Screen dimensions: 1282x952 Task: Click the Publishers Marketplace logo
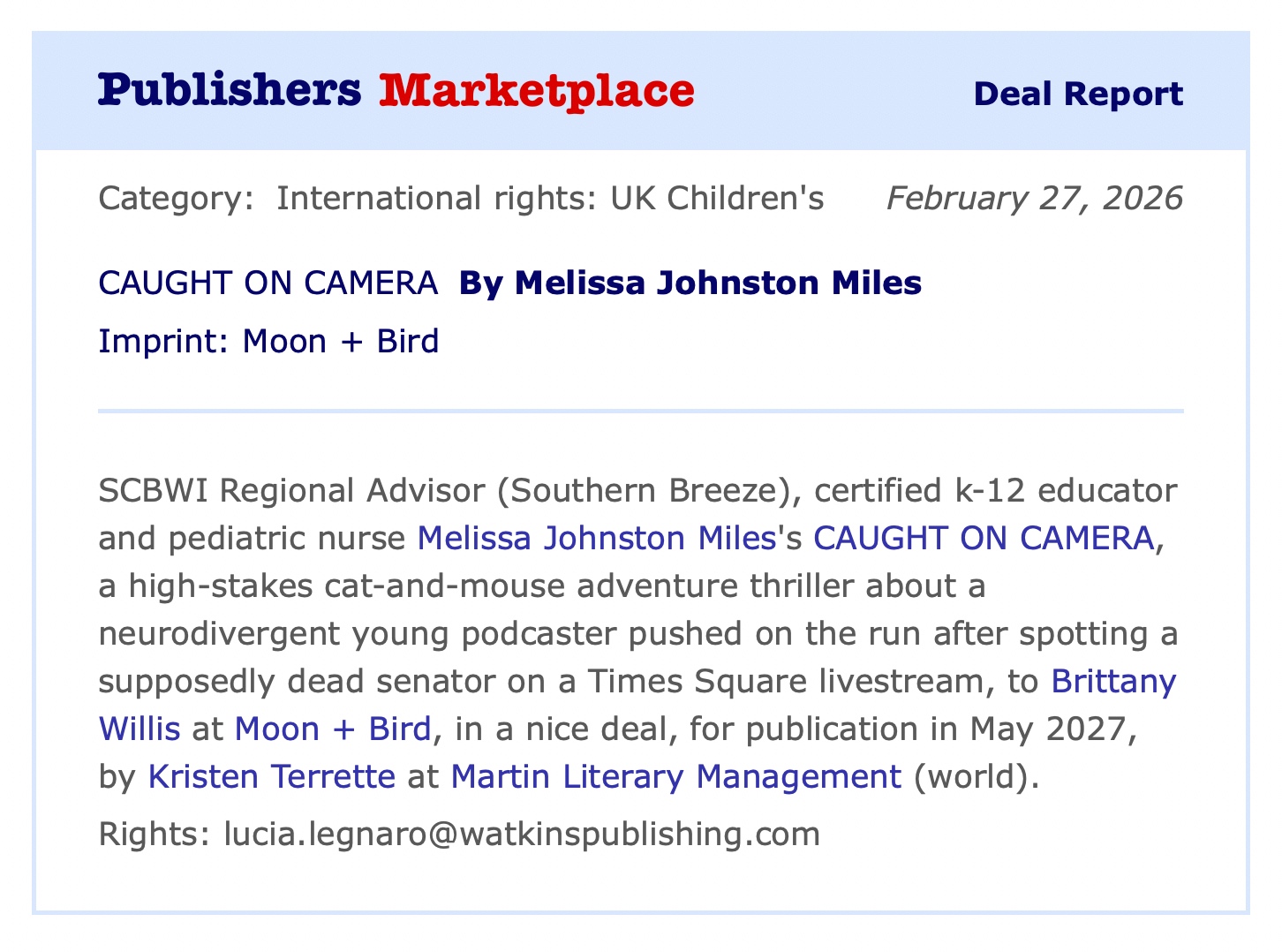[x=396, y=91]
